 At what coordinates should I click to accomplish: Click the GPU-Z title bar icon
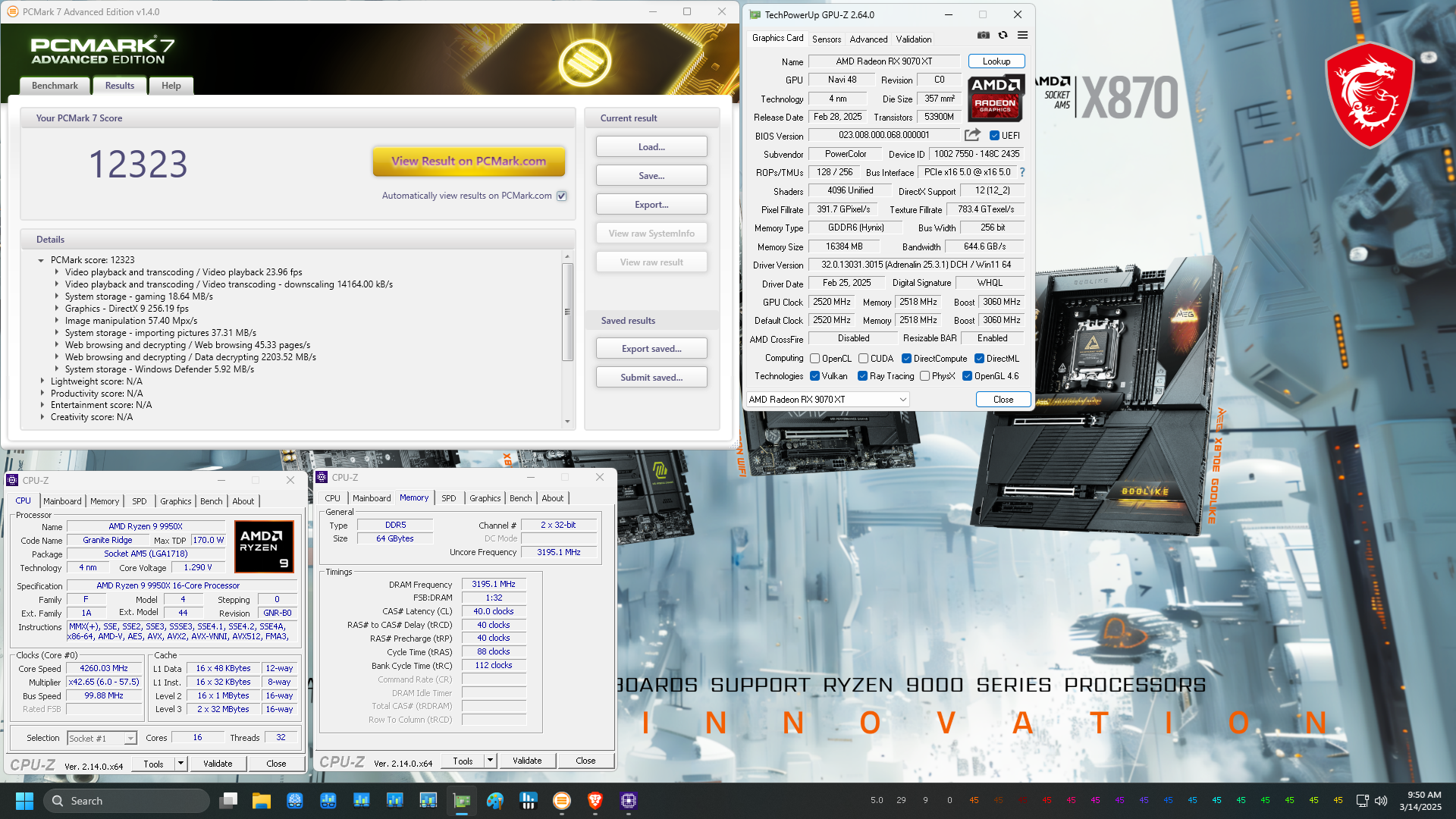(755, 14)
